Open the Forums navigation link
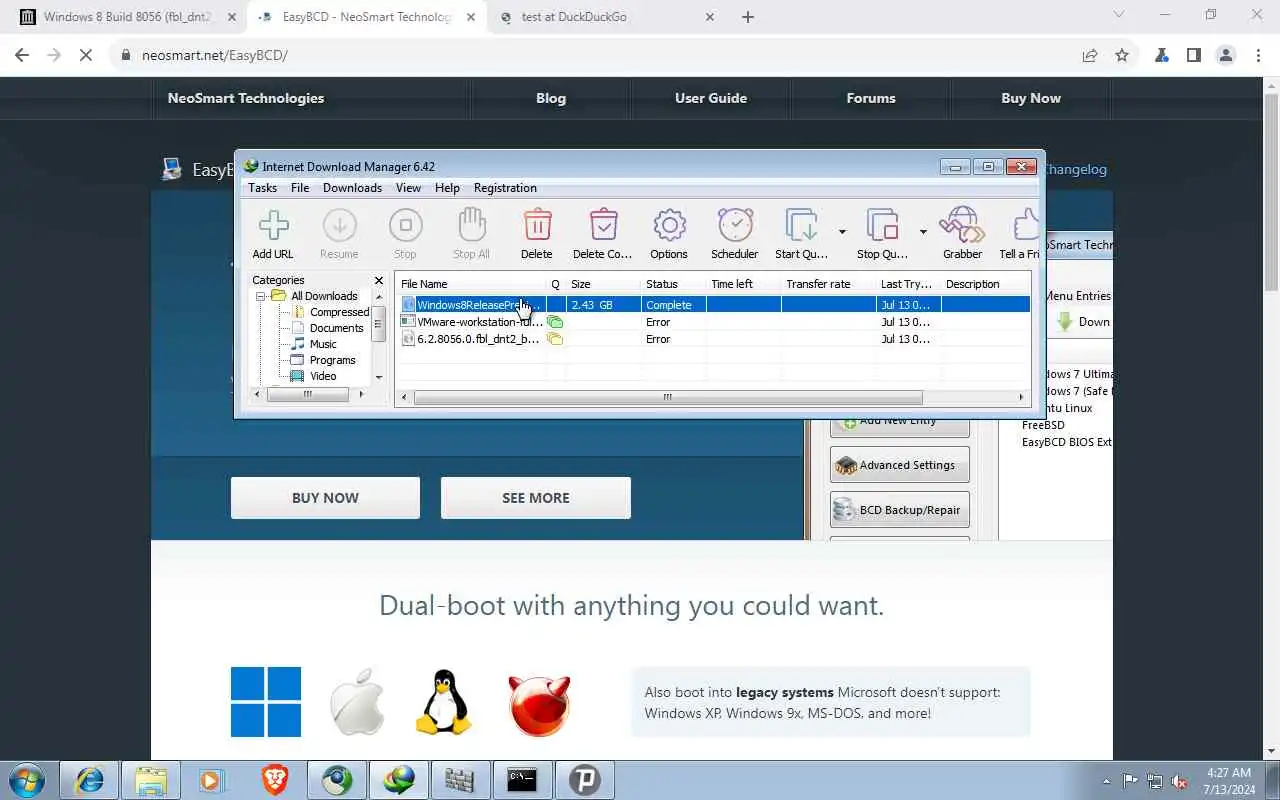This screenshot has height=800, width=1280. coord(871,98)
